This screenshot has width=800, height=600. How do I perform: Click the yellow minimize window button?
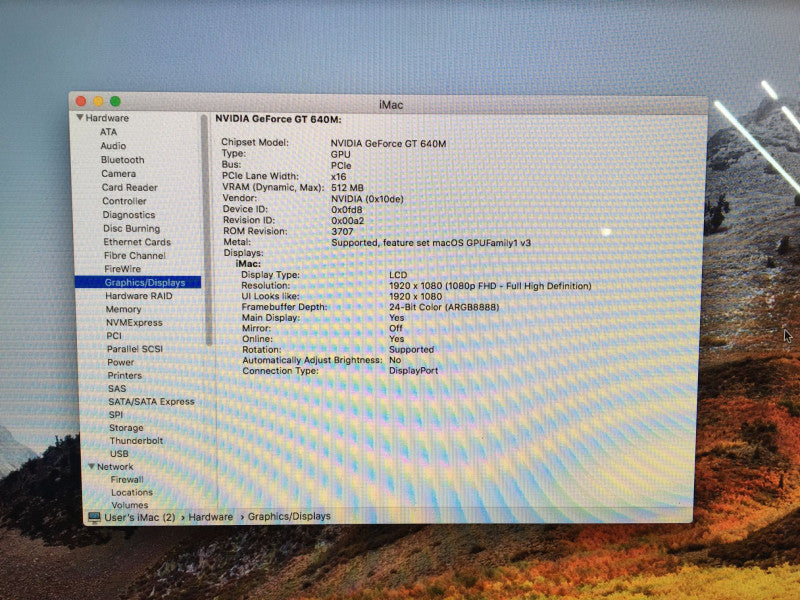coord(98,101)
